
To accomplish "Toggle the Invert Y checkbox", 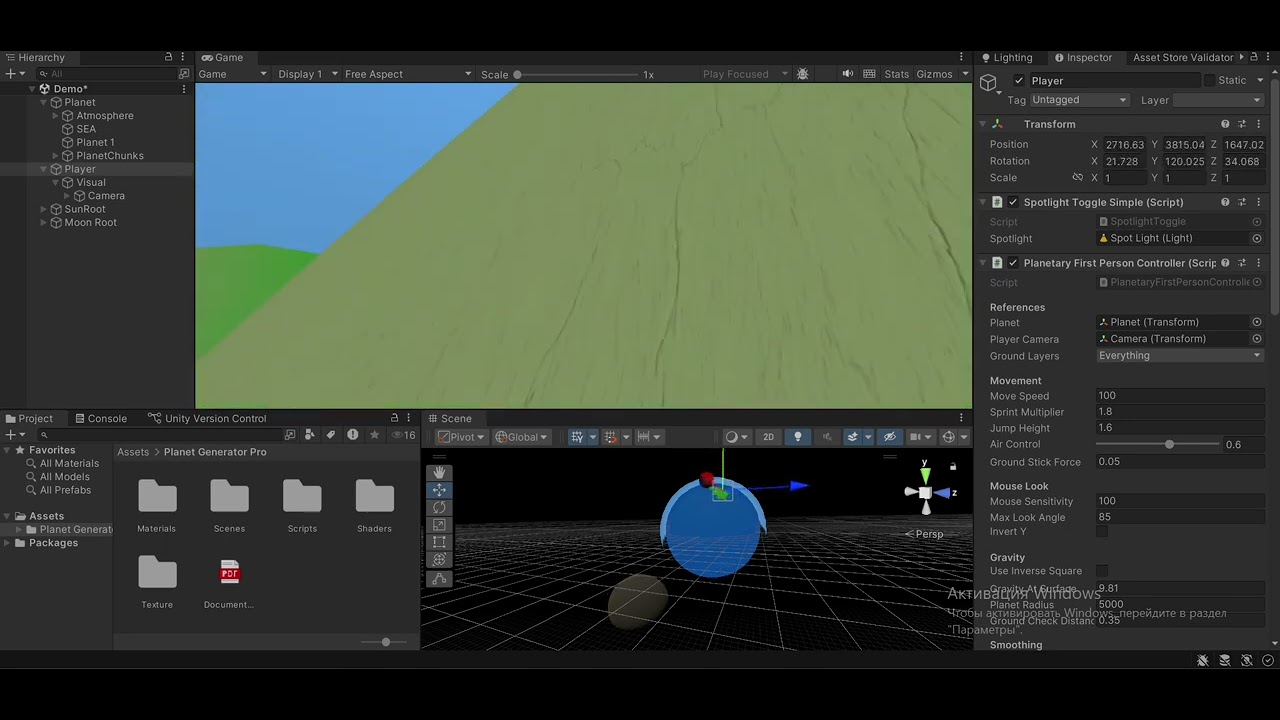I will pos(1102,532).
